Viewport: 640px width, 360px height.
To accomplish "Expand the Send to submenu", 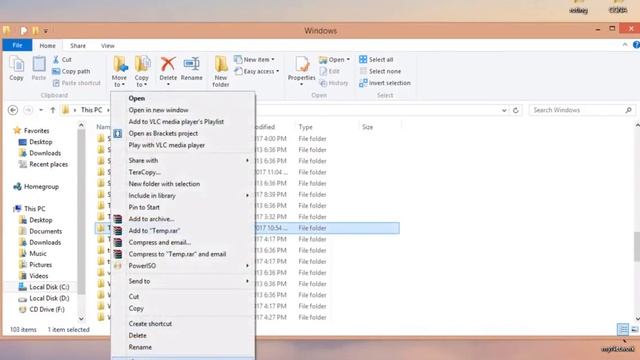I will coord(247,281).
